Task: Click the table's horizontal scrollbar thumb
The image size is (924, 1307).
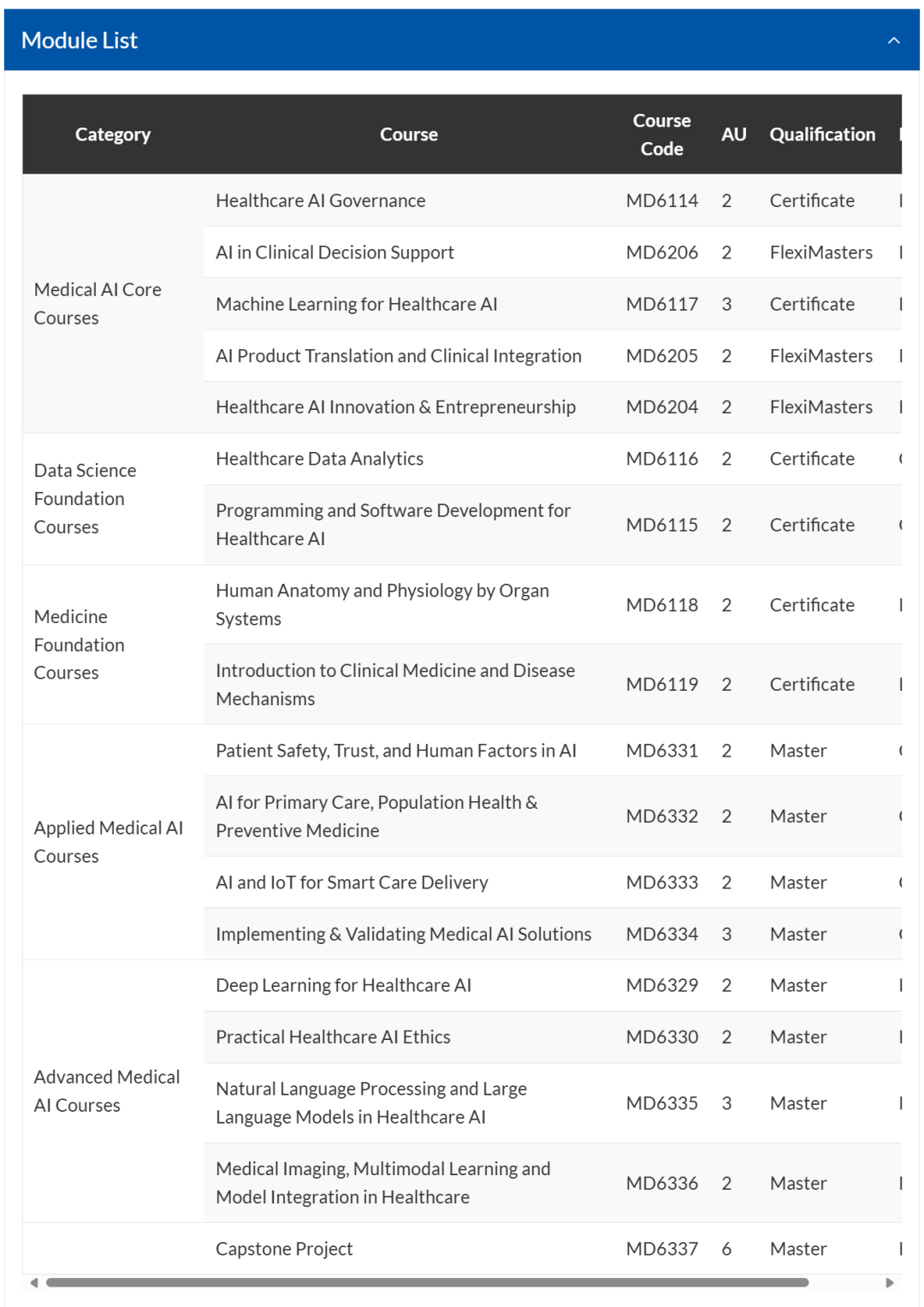Action: 427,1282
